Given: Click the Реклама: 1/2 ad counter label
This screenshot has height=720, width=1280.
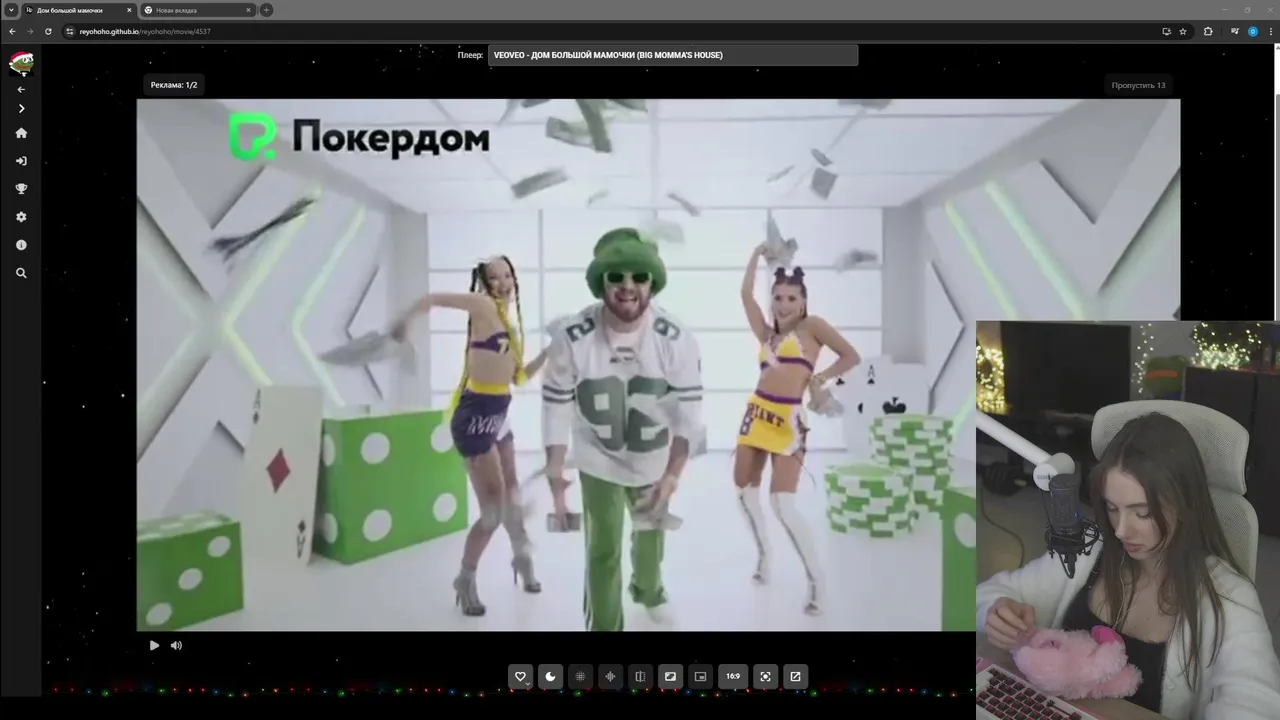Looking at the screenshot, I should coord(174,85).
